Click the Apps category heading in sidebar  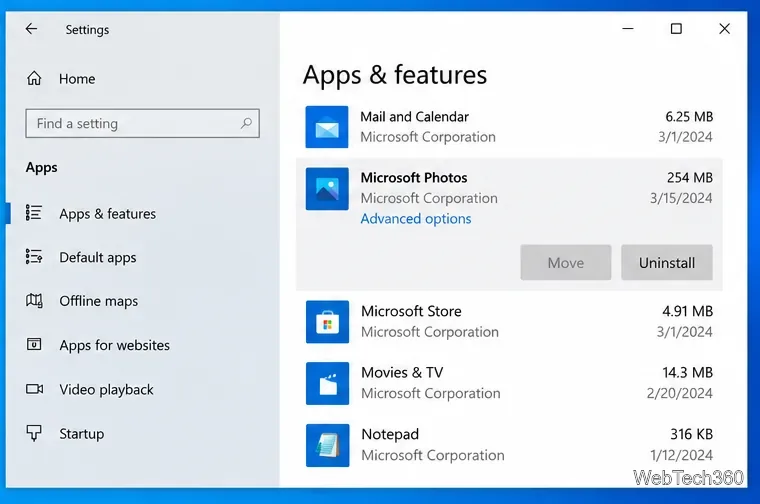pos(42,167)
